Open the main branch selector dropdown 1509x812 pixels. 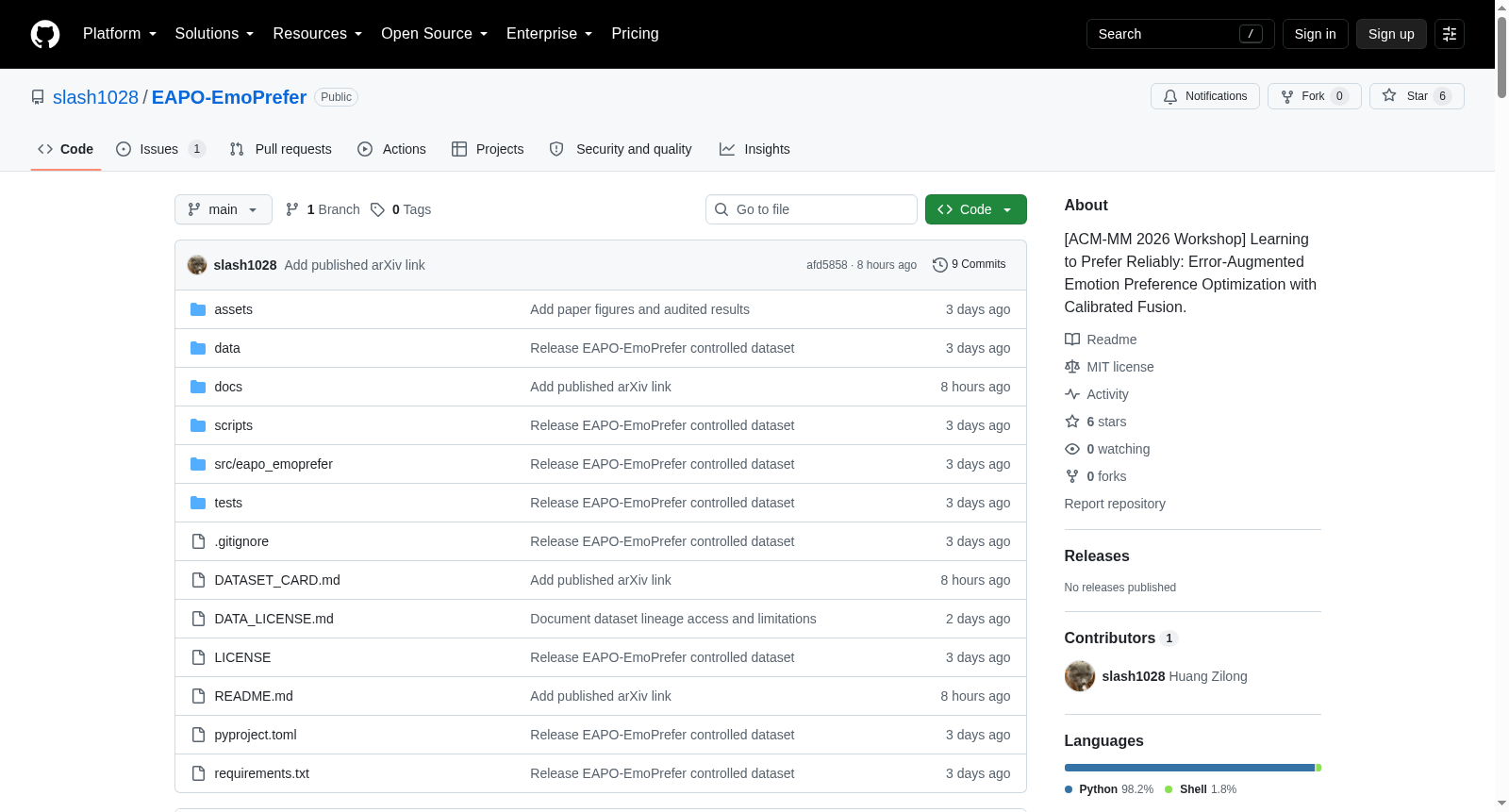click(x=224, y=209)
